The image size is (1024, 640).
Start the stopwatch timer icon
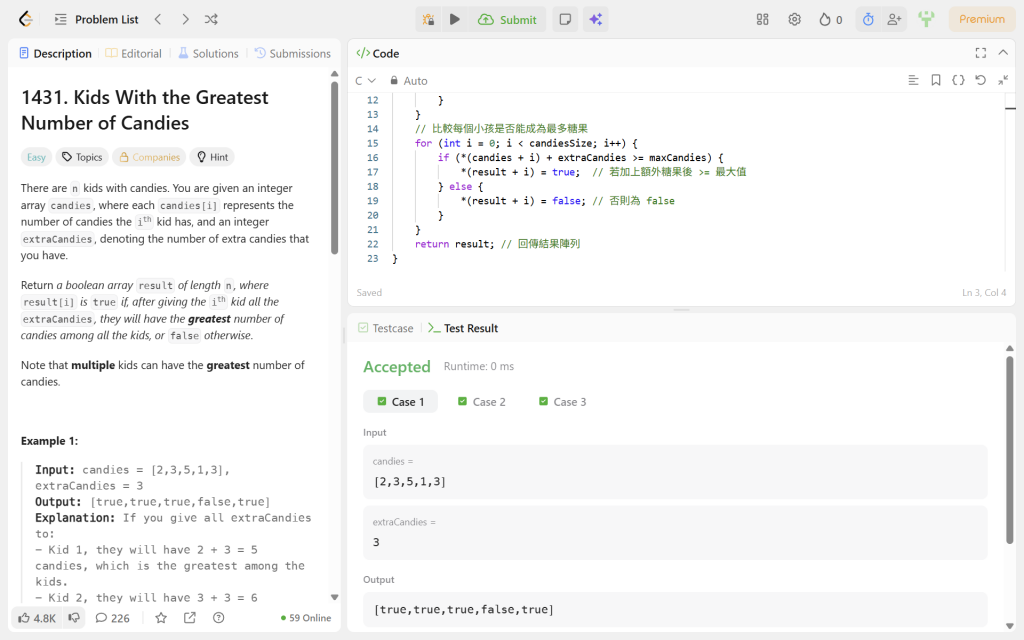tap(868, 20)
